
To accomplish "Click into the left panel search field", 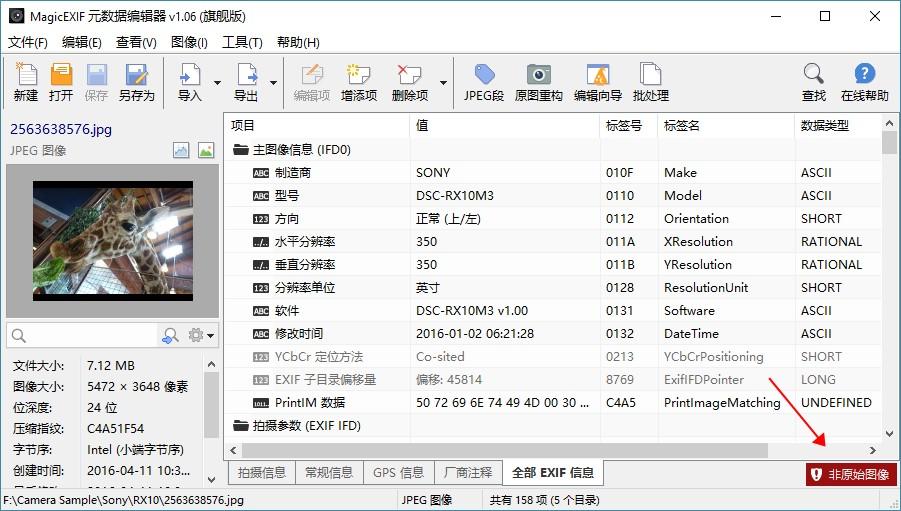I will [83, 336].
